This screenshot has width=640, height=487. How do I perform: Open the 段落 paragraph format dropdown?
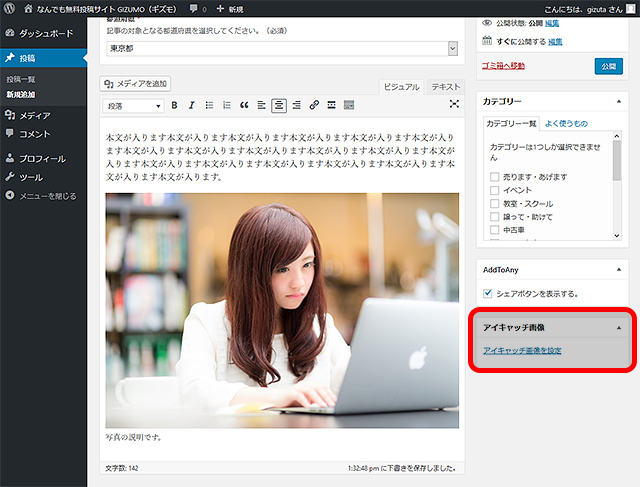click(134, 105)
